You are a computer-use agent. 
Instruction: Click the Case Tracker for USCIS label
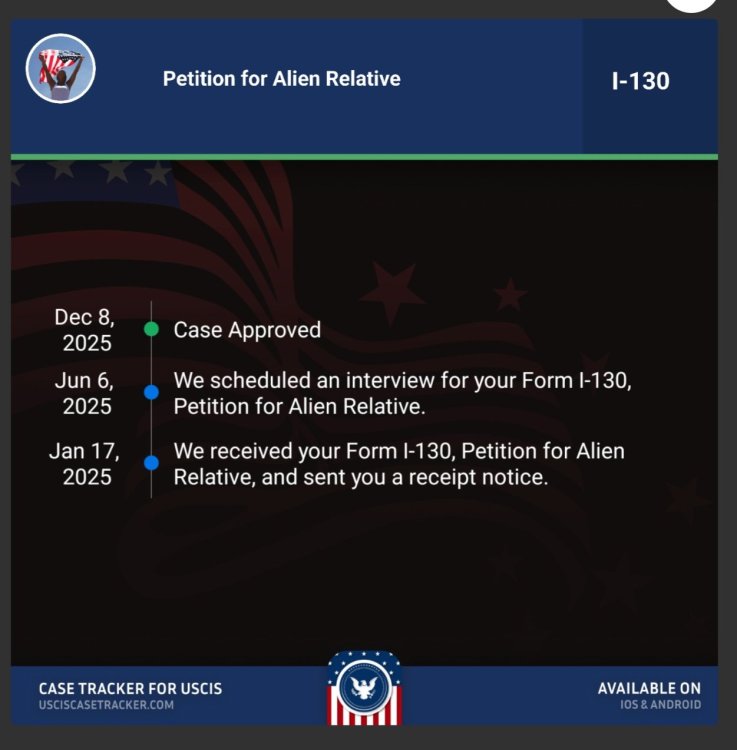point(130,688)
